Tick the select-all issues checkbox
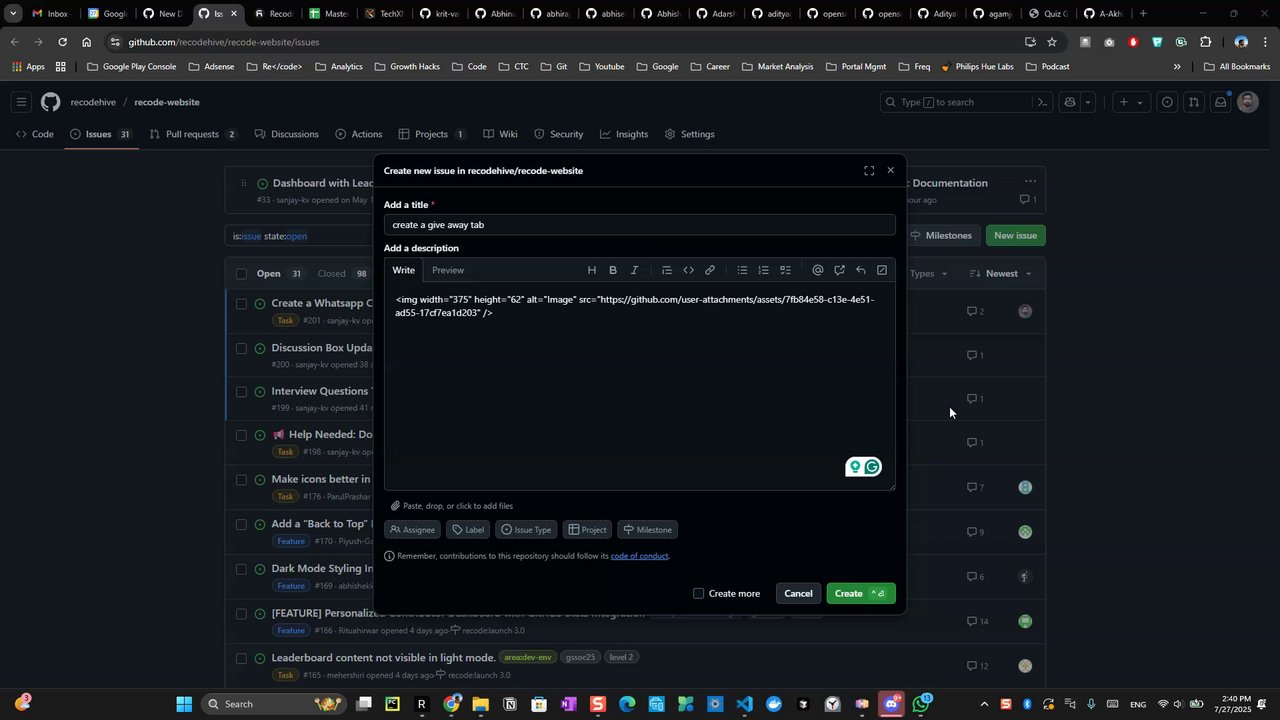The image size is (1280, 720). pyautogui.click(x=241, y=274)
